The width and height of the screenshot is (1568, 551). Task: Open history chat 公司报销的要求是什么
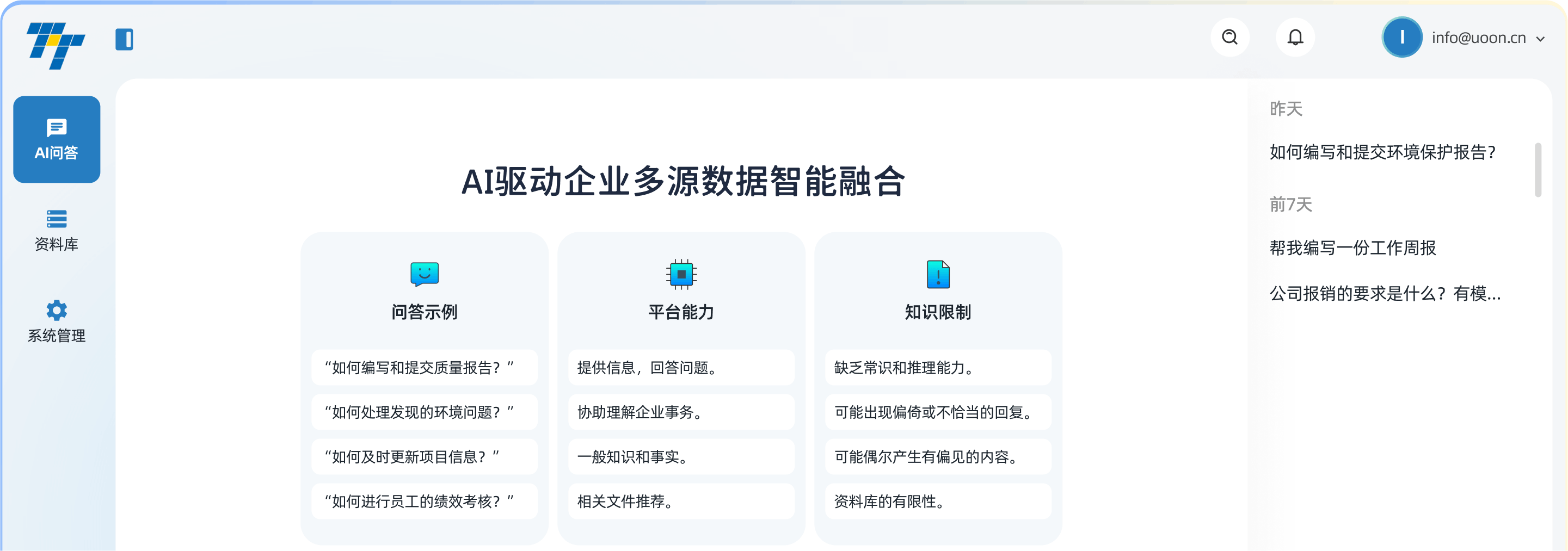[x=1385, y=294]
